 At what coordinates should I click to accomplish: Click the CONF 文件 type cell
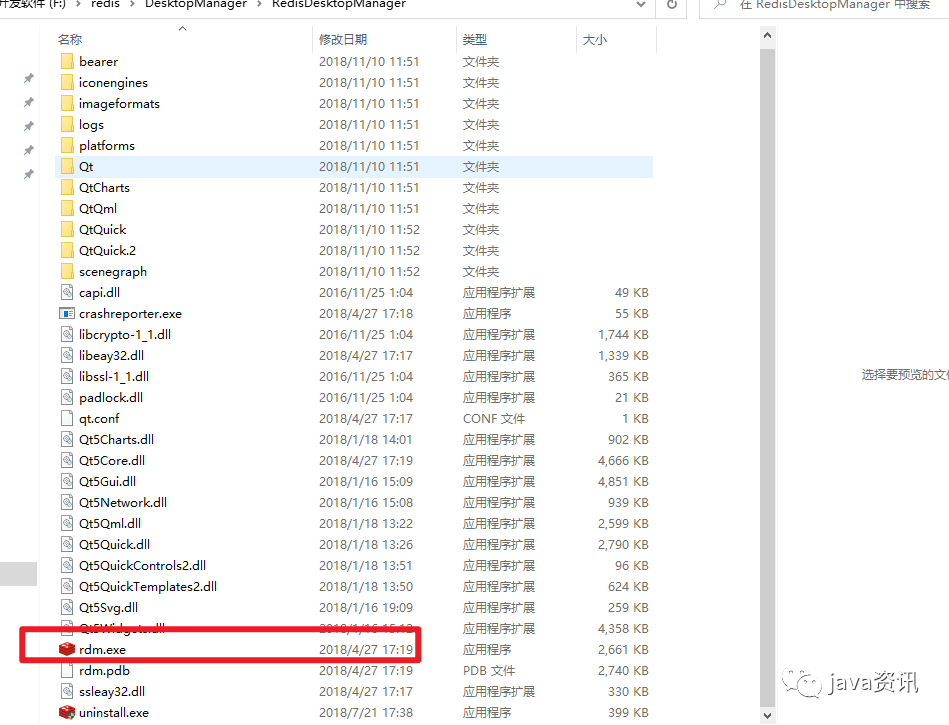coord(494,419)
